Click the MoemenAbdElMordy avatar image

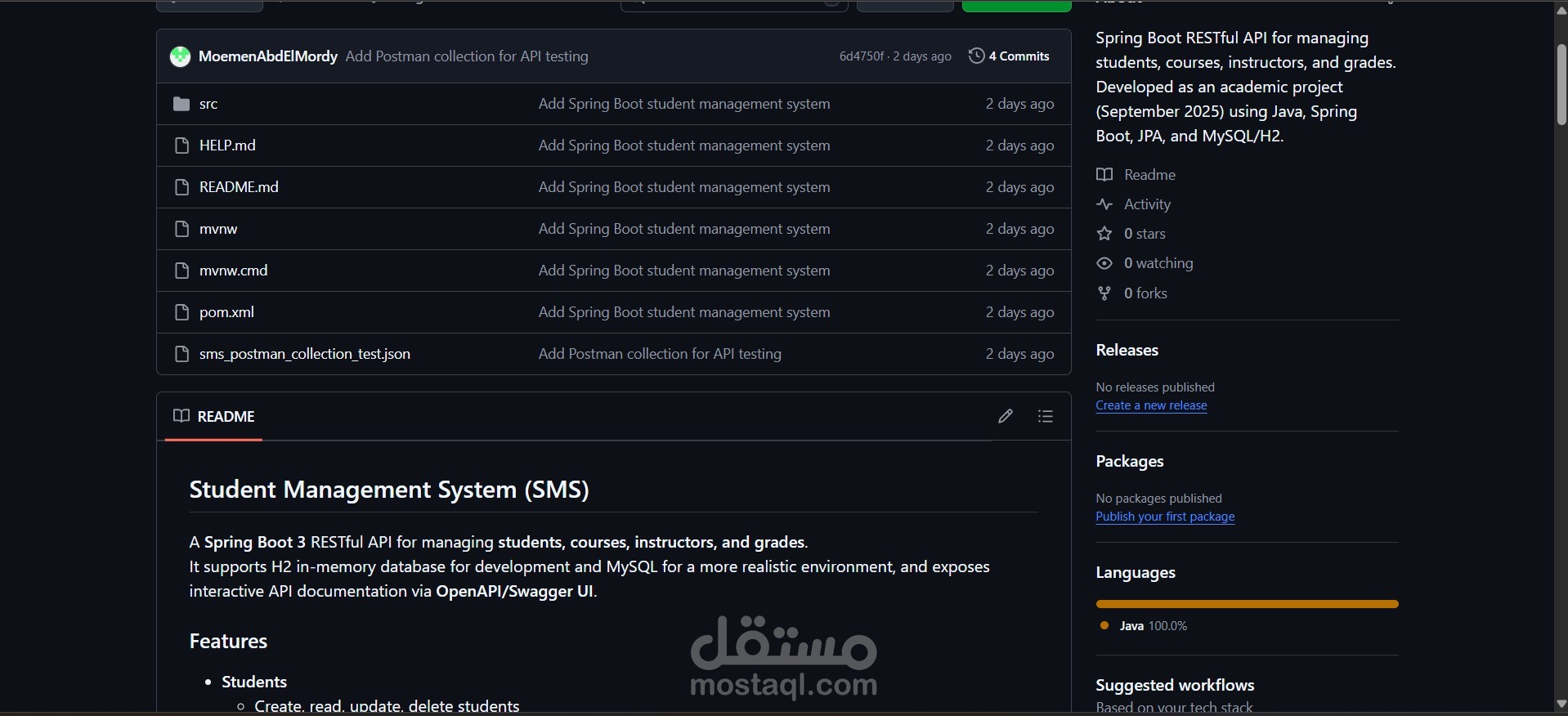(180, 56)
